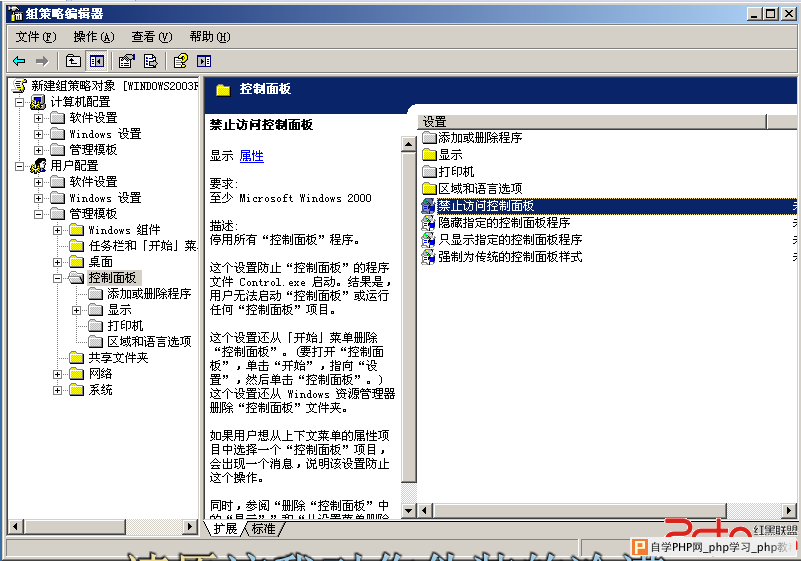This screenshot has height=561, width=801.
Task: Expand the Windows 组件 node
Action: pyautogui.click(x=57, y=230)
